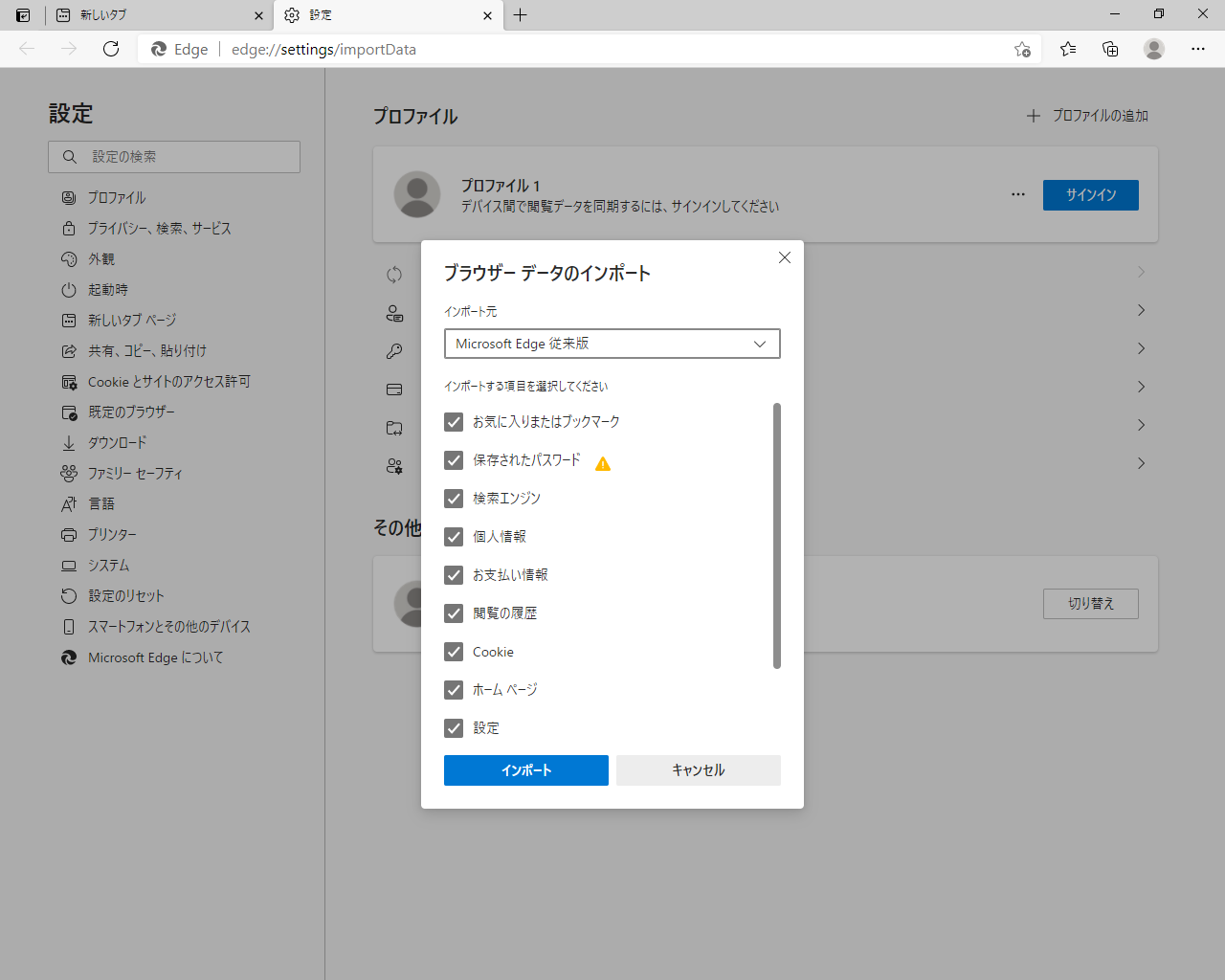The width and height of the screenshot is (1225, 980).
Task: Click the Cookie とサイトのアクセス許可 icon
Action: click(x=69, y=382)
